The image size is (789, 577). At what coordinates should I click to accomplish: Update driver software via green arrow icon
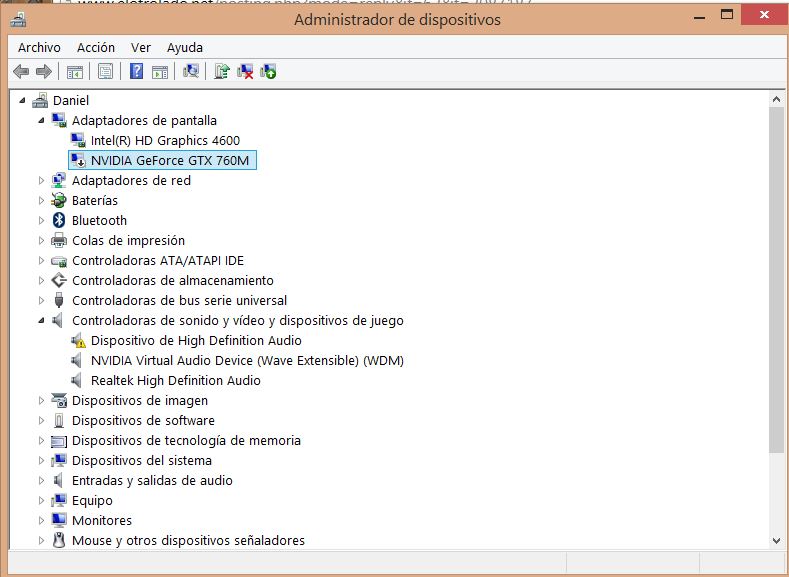(x=221, y=71)
